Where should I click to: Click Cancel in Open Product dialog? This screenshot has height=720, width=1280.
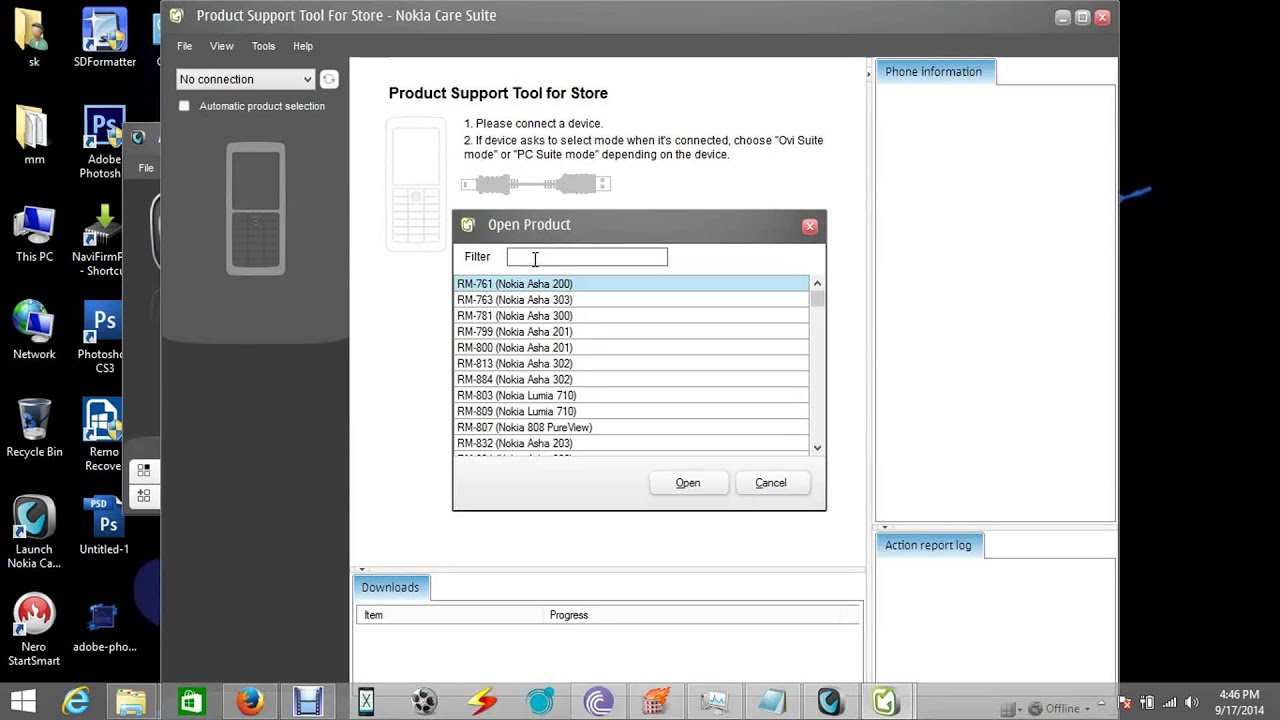pyautogui.click(x=771, y=483)
